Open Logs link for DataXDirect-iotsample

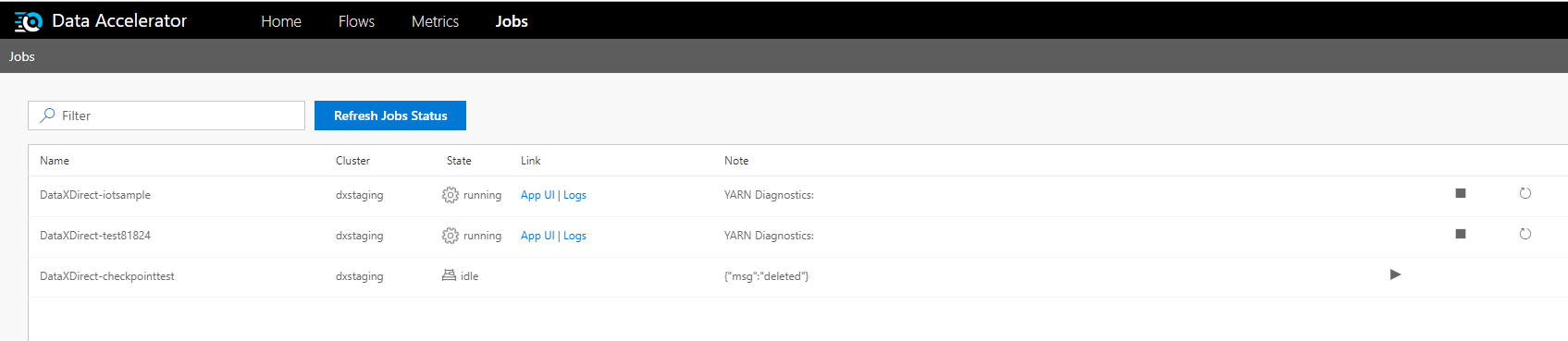(x=574, y=195)
